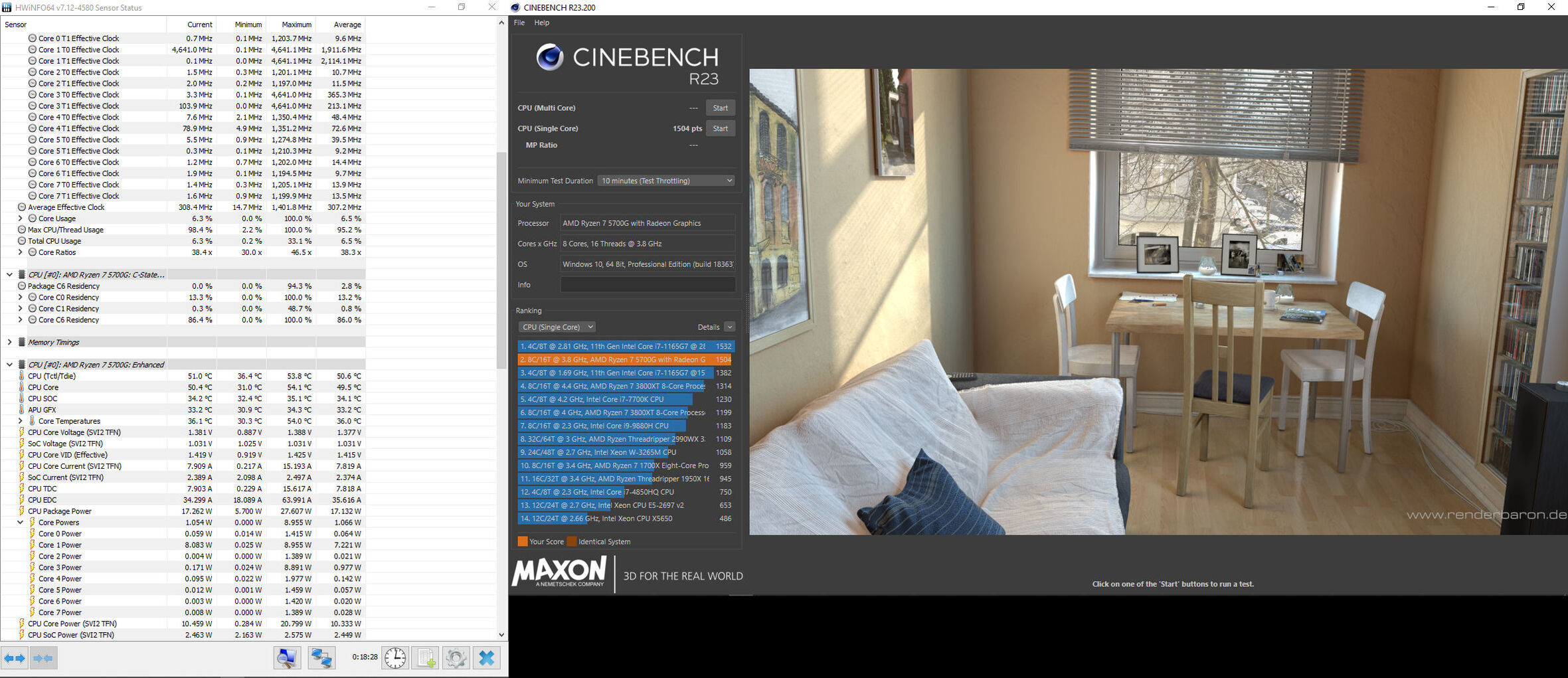This screenshot has height=678, width=1568.
Task: Click the lightning bolt icon beside CPU Package Power
Action: [21, 511]
